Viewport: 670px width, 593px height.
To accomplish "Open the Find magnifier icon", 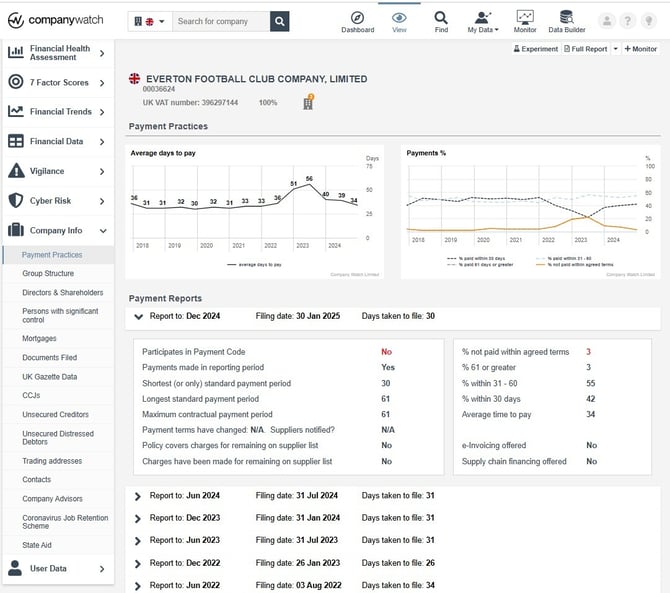I will (x=441, y=18).
